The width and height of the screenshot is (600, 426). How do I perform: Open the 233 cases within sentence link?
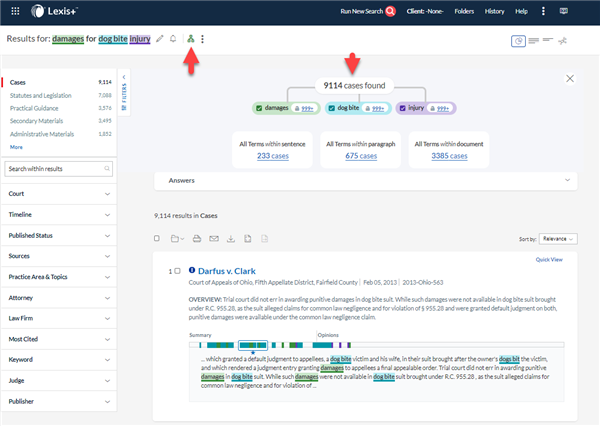pos(272,156)
